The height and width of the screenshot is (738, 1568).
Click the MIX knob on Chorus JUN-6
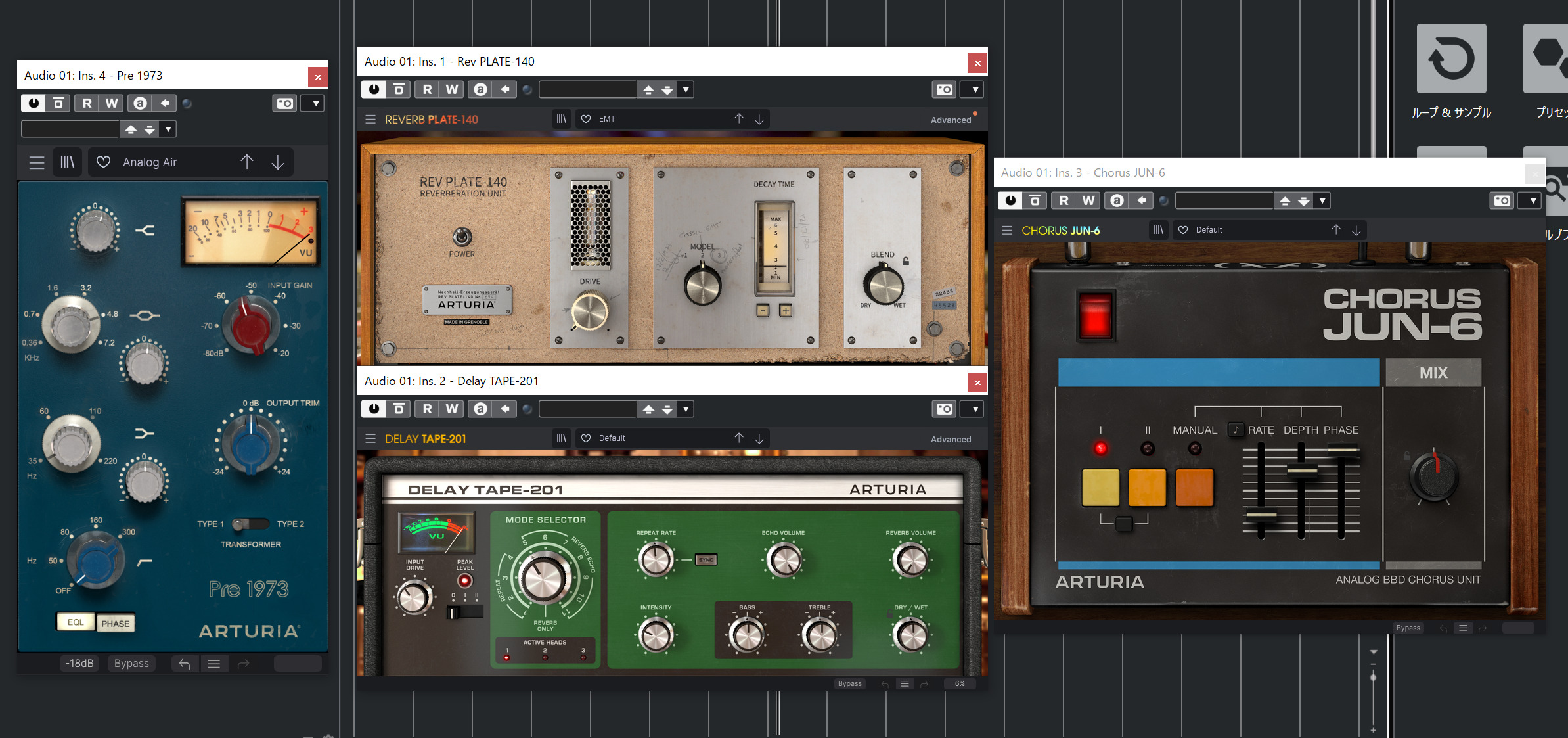[1434, 476]
